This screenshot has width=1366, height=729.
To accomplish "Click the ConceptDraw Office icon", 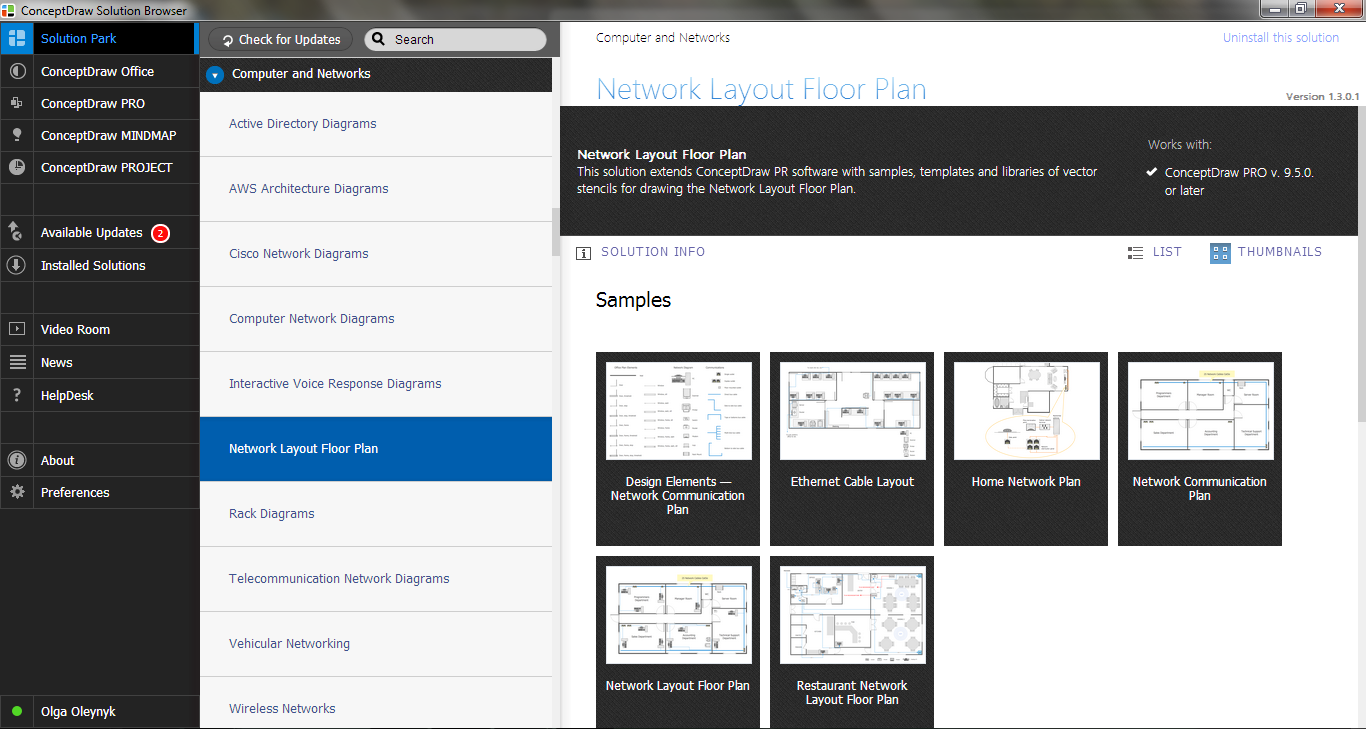I will 16,72.
